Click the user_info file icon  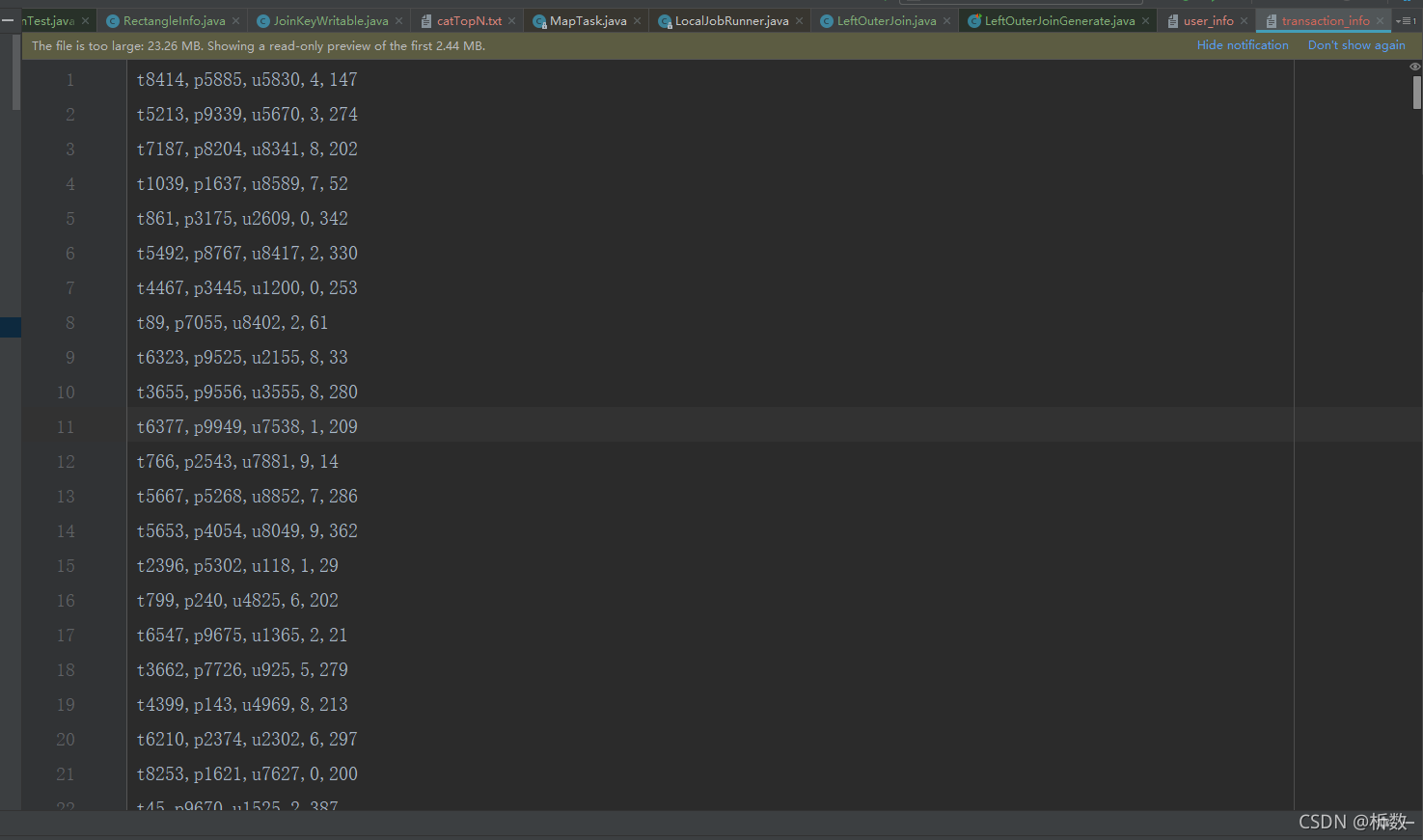(1173, 21)
